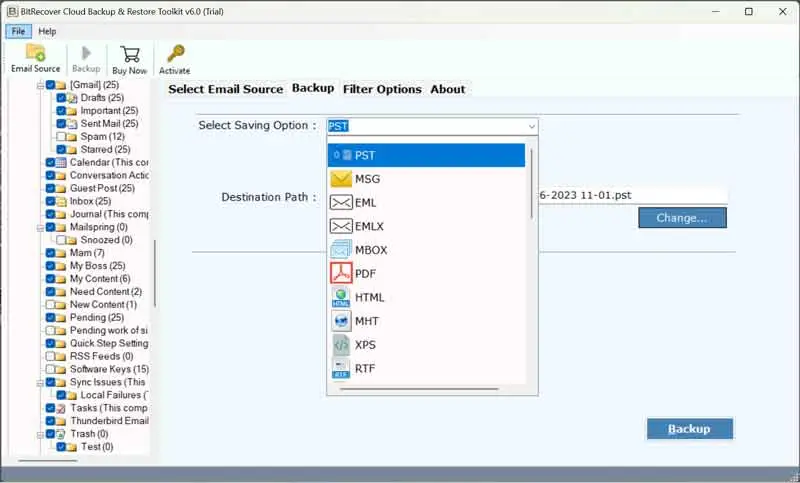Select the Quick Step Setting folder

tap(109, 343)
